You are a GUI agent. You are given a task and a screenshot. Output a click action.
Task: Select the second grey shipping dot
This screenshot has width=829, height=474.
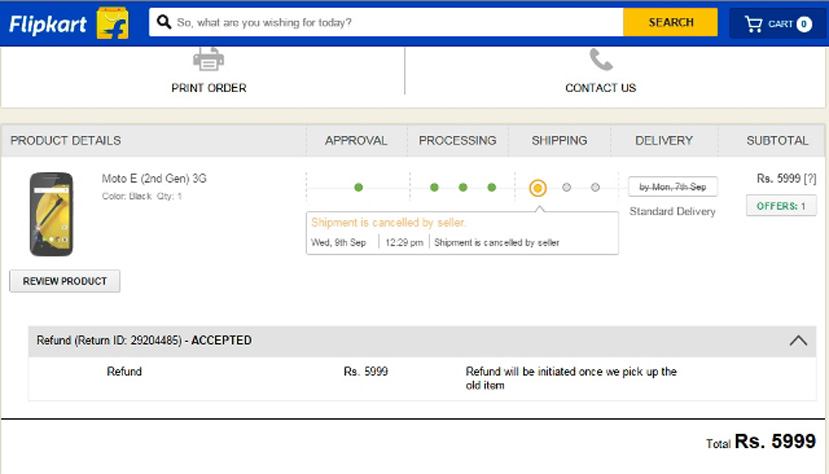point(595,187)
